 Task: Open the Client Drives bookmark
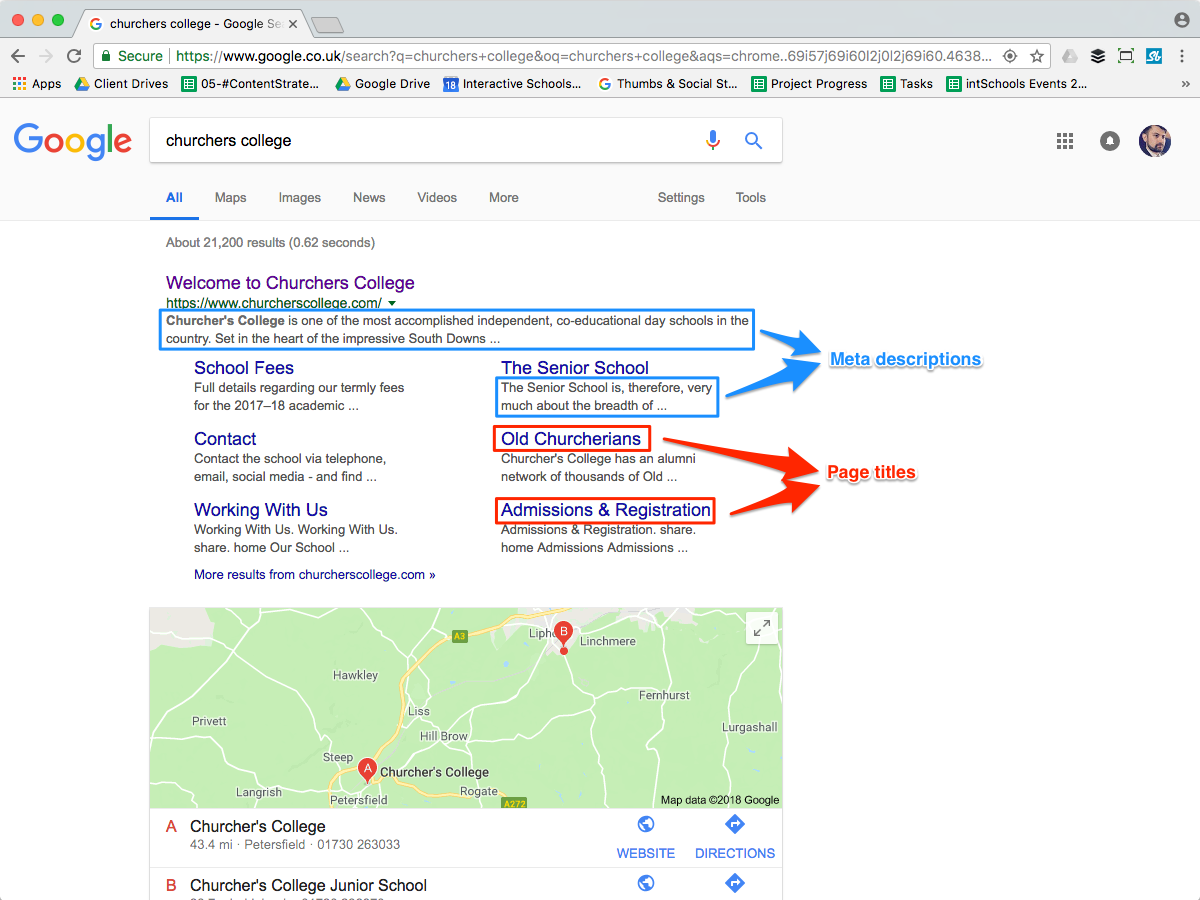pyautogui.click(x=121, y=84)
